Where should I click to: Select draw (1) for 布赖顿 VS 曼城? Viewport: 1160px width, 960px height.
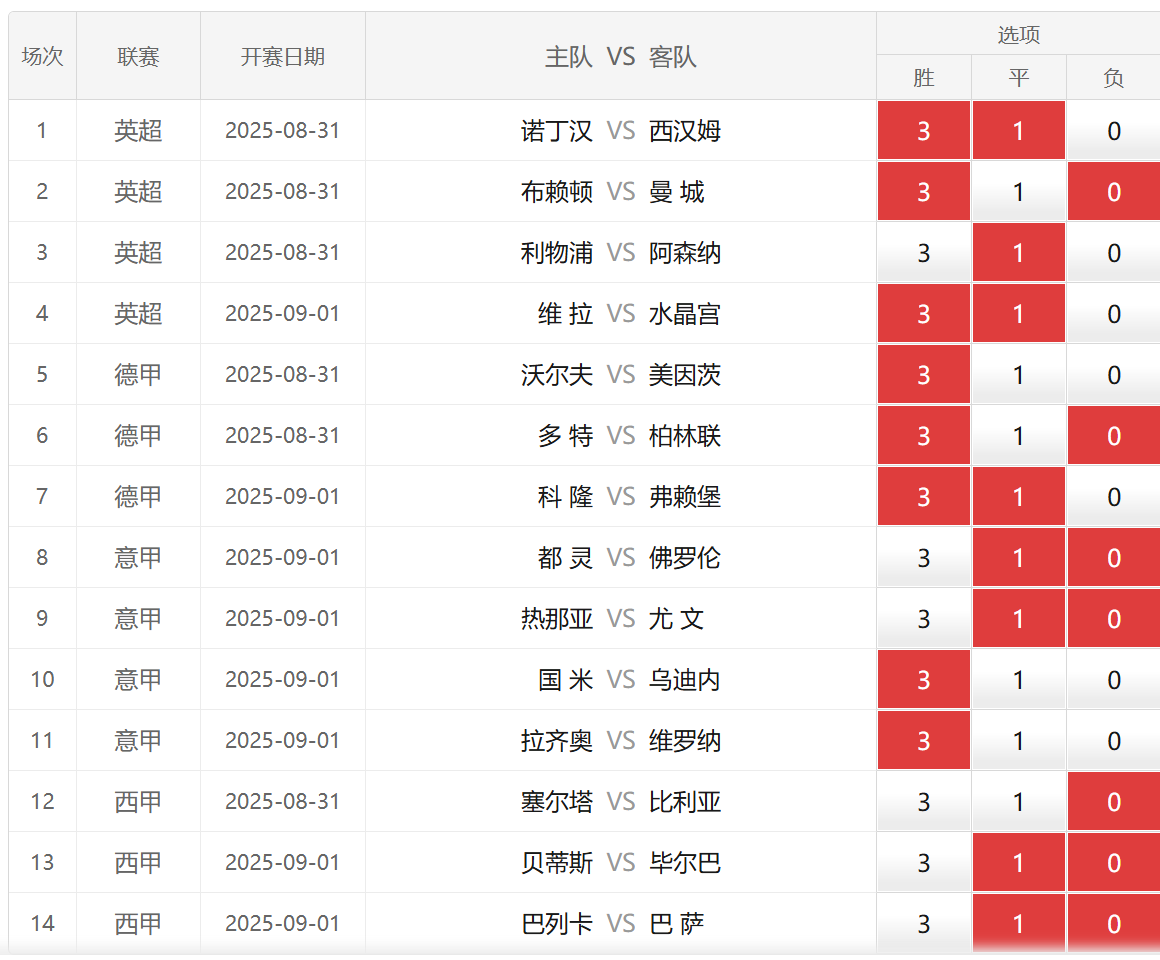[1019, 192]
